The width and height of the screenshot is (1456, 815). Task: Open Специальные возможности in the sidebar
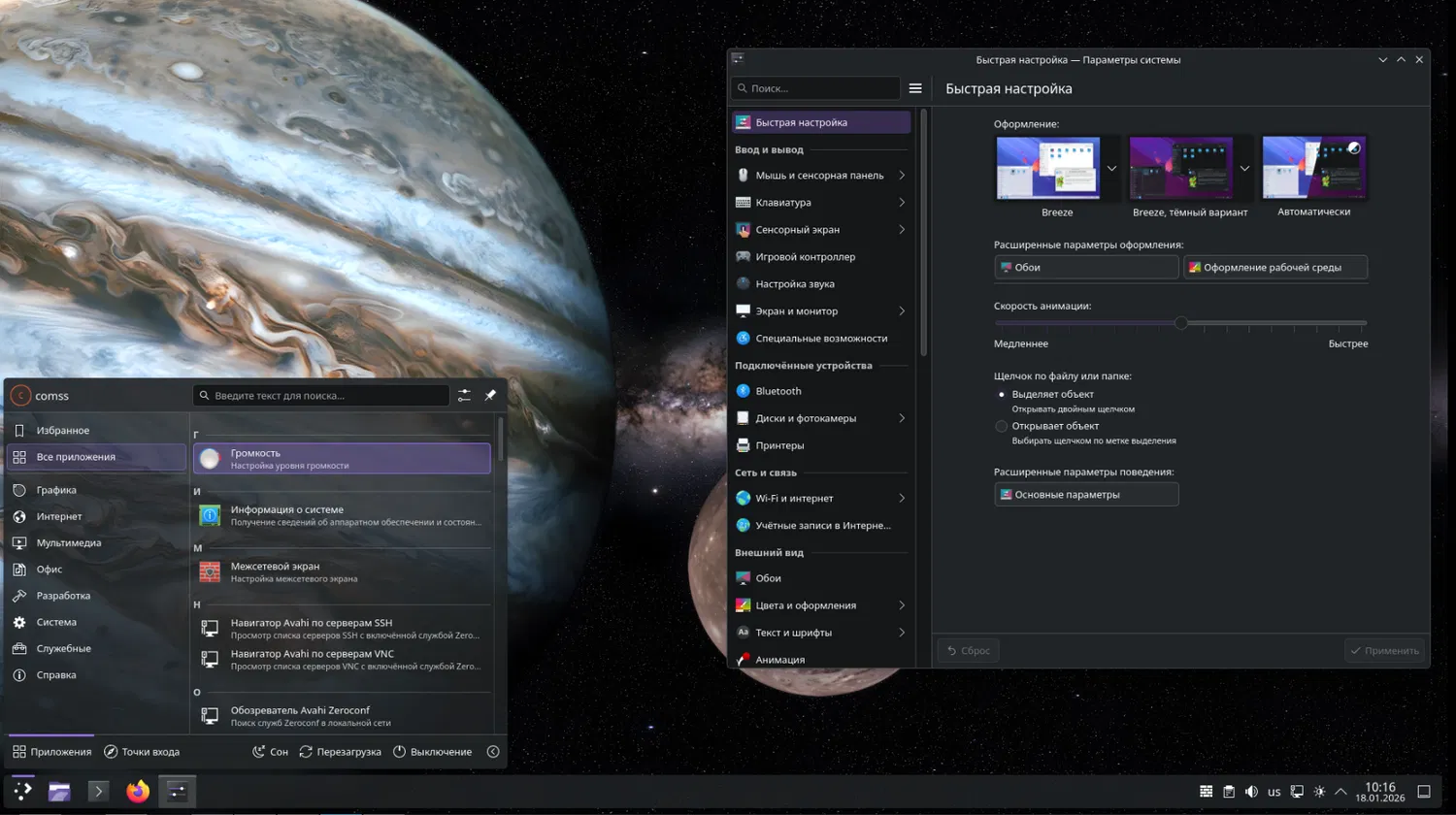point(821,339)
